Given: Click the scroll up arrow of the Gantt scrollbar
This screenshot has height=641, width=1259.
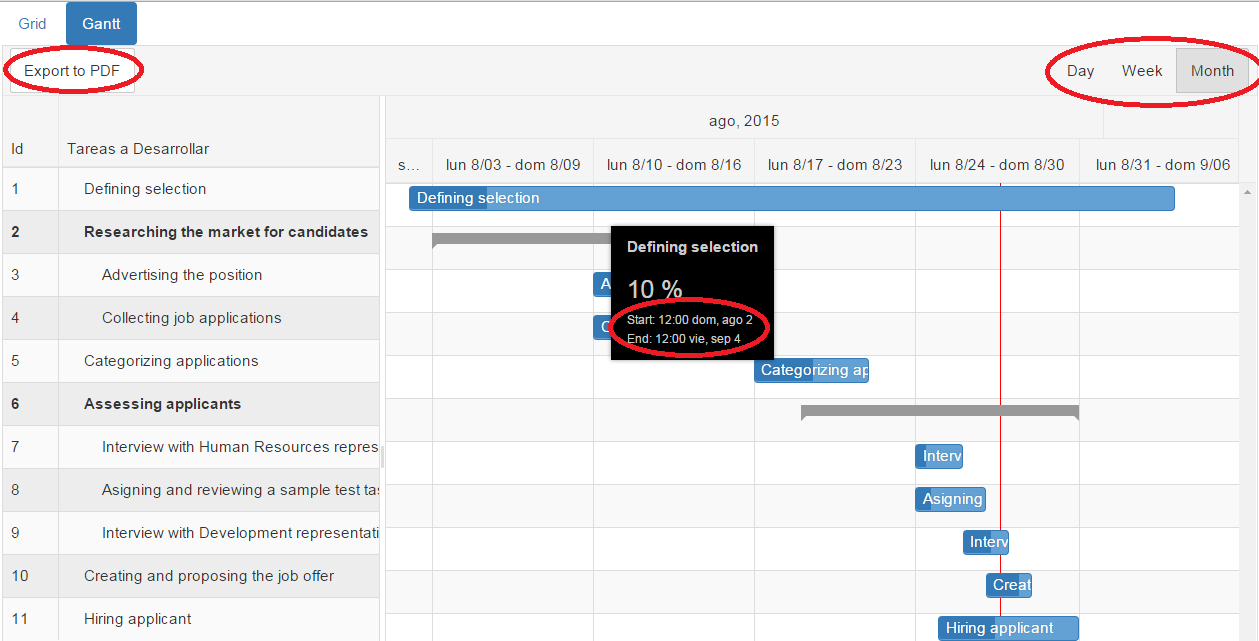Looking at the screenshot, I should 1247,190.
